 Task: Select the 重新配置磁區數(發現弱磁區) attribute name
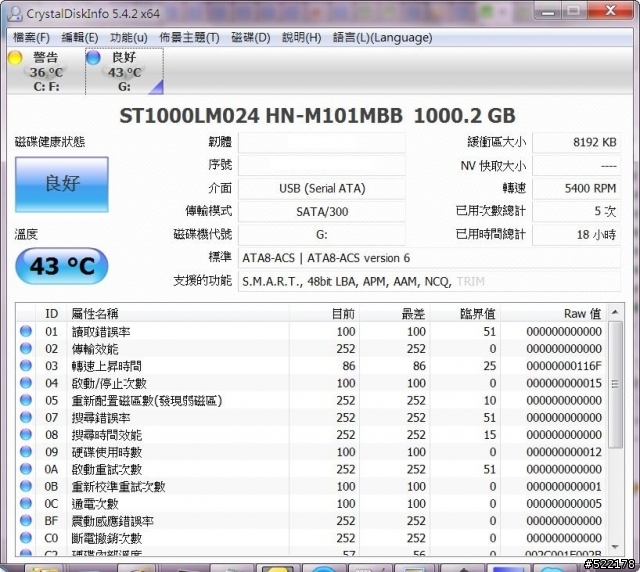[x=147, y=401]
